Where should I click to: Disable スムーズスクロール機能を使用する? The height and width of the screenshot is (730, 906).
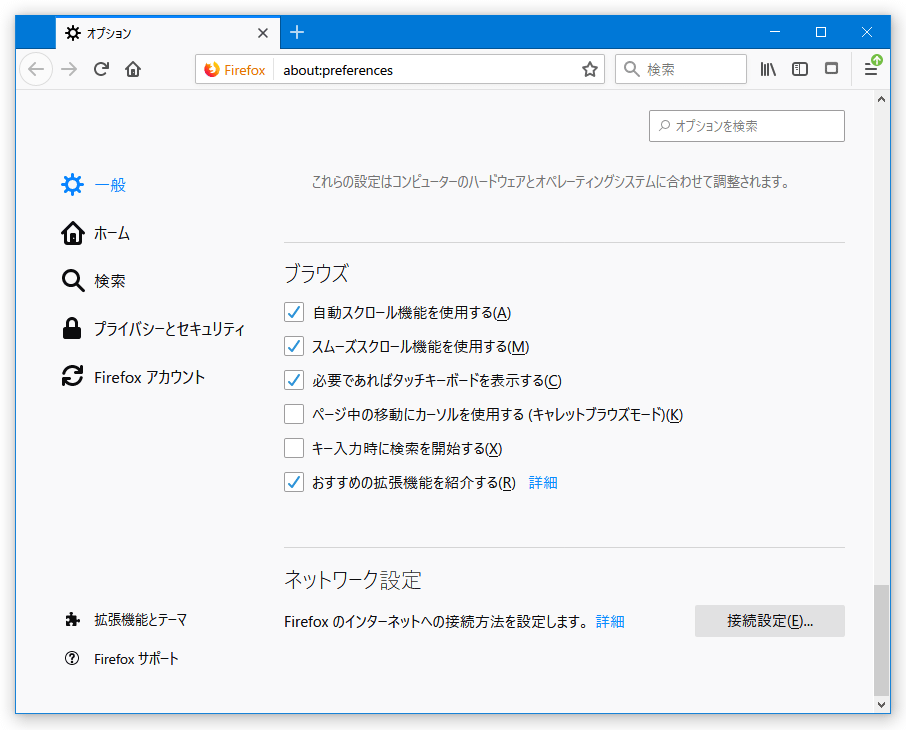(x=294, y=346)
